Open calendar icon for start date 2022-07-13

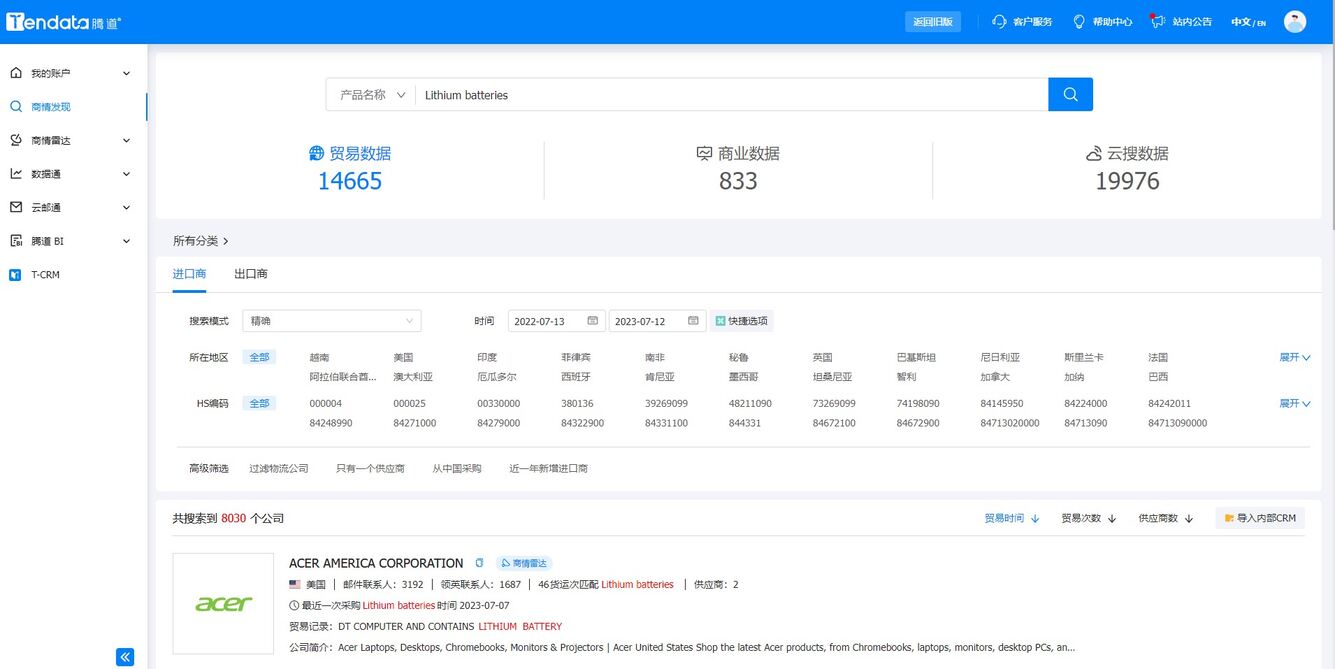click(592, 321)
